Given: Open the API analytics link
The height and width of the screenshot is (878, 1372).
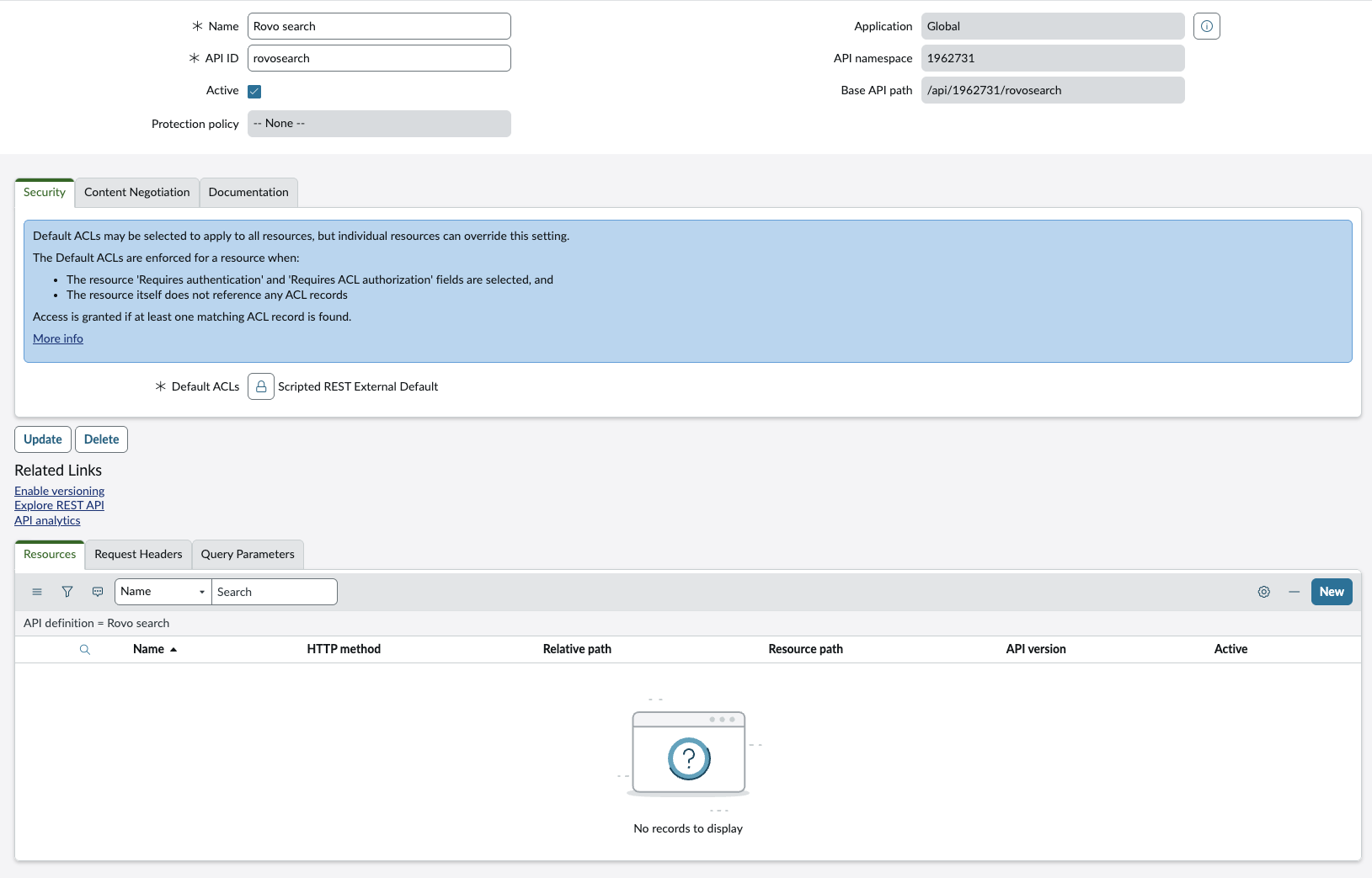Looking at the screenshot, I should (47, 520).
